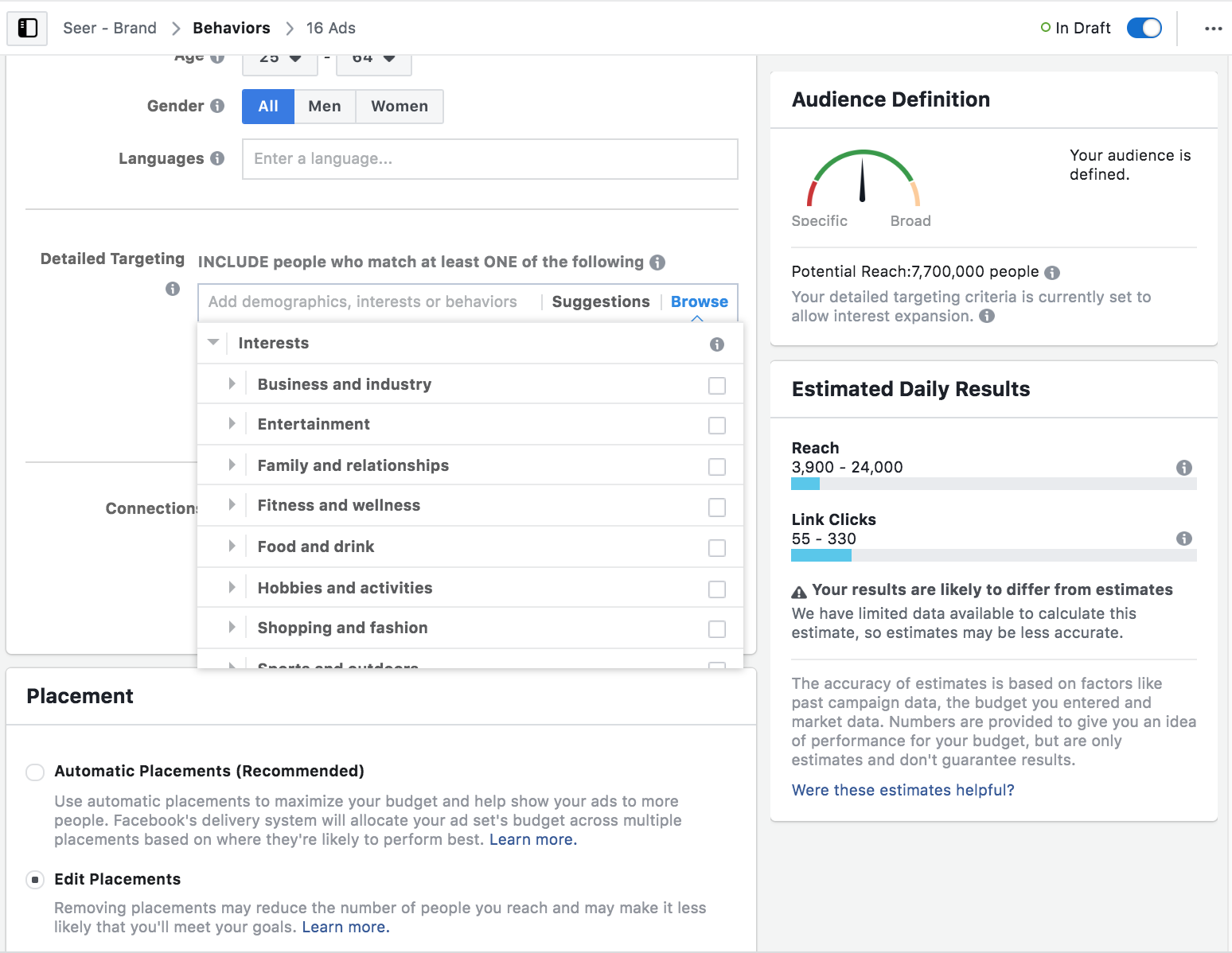The image size is (1232, 953).
Task: Check the Food and drink checkbox
Action: (x=717, y=548)
